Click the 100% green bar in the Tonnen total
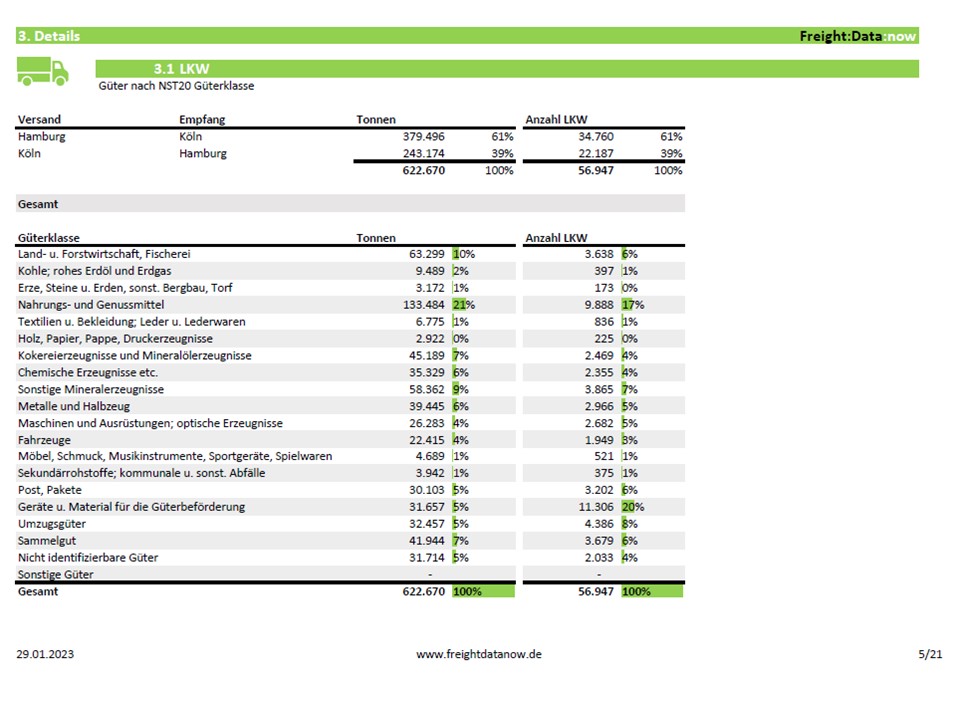The height and width of the screenshot is (720, 960). 483,592
